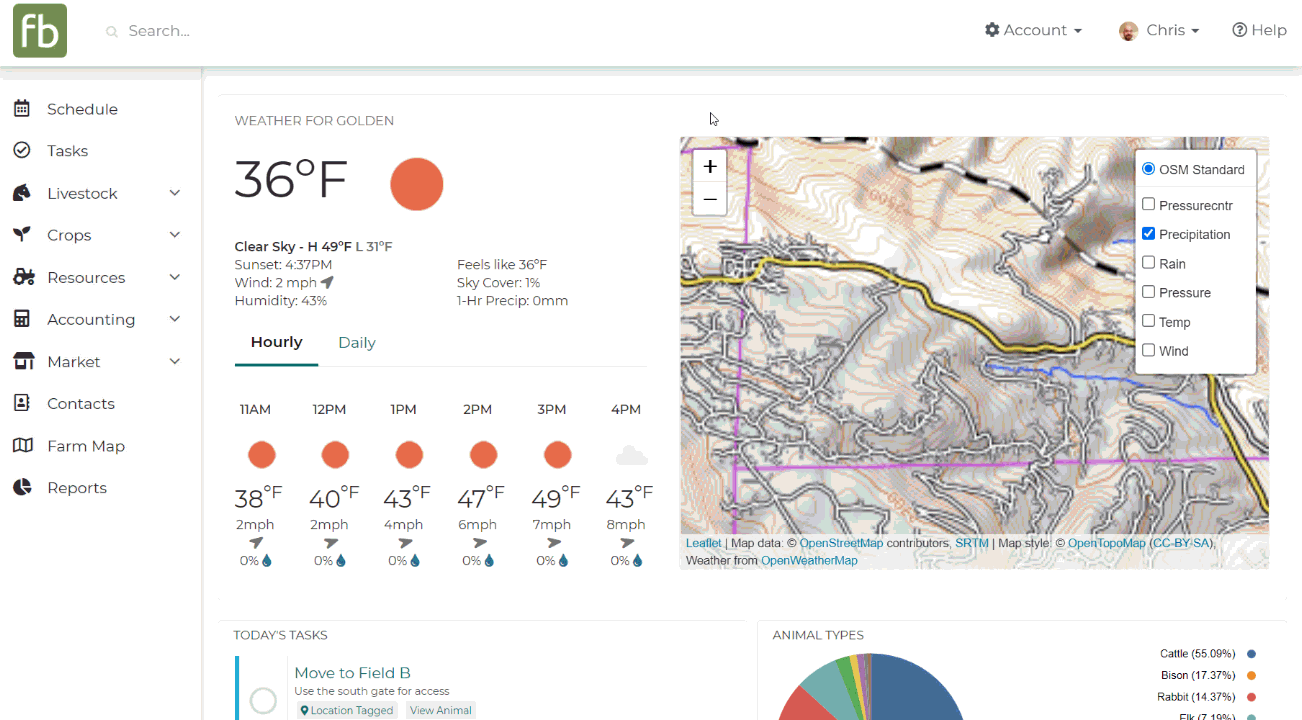Mark Move to Field B task complete
This screenshot has height=720, width=1302.
(x=263, y=701)
